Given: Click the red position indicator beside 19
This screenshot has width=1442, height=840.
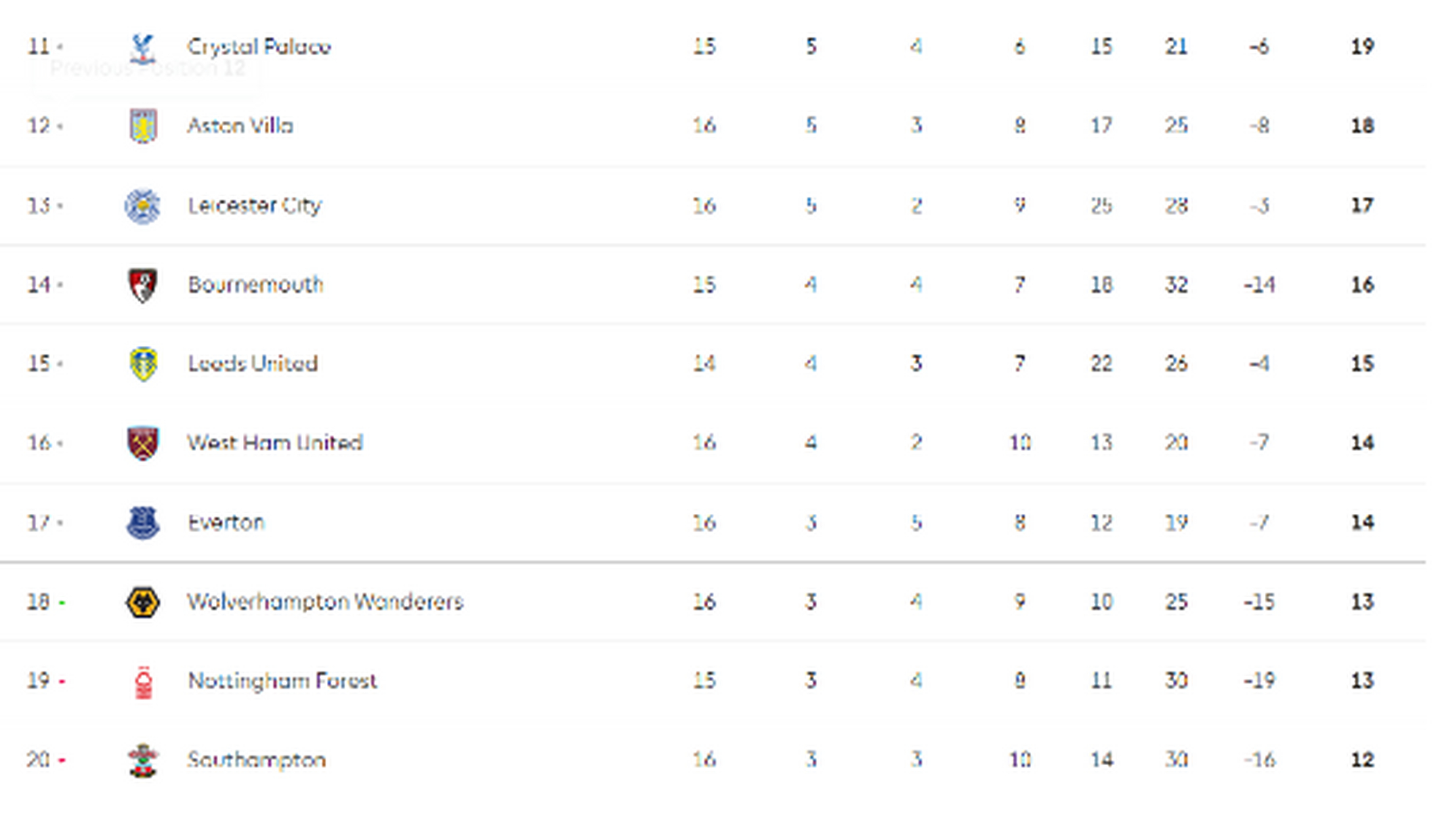Looking at the screenshot, I should (62, 682).
